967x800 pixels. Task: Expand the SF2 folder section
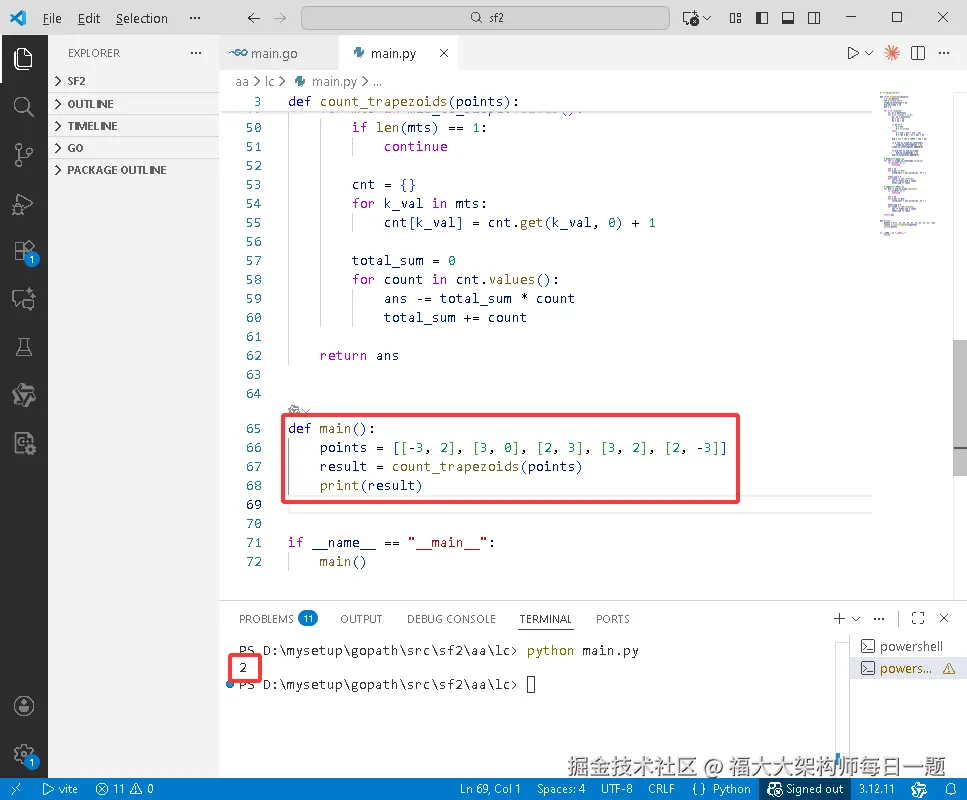coord(134,81)
